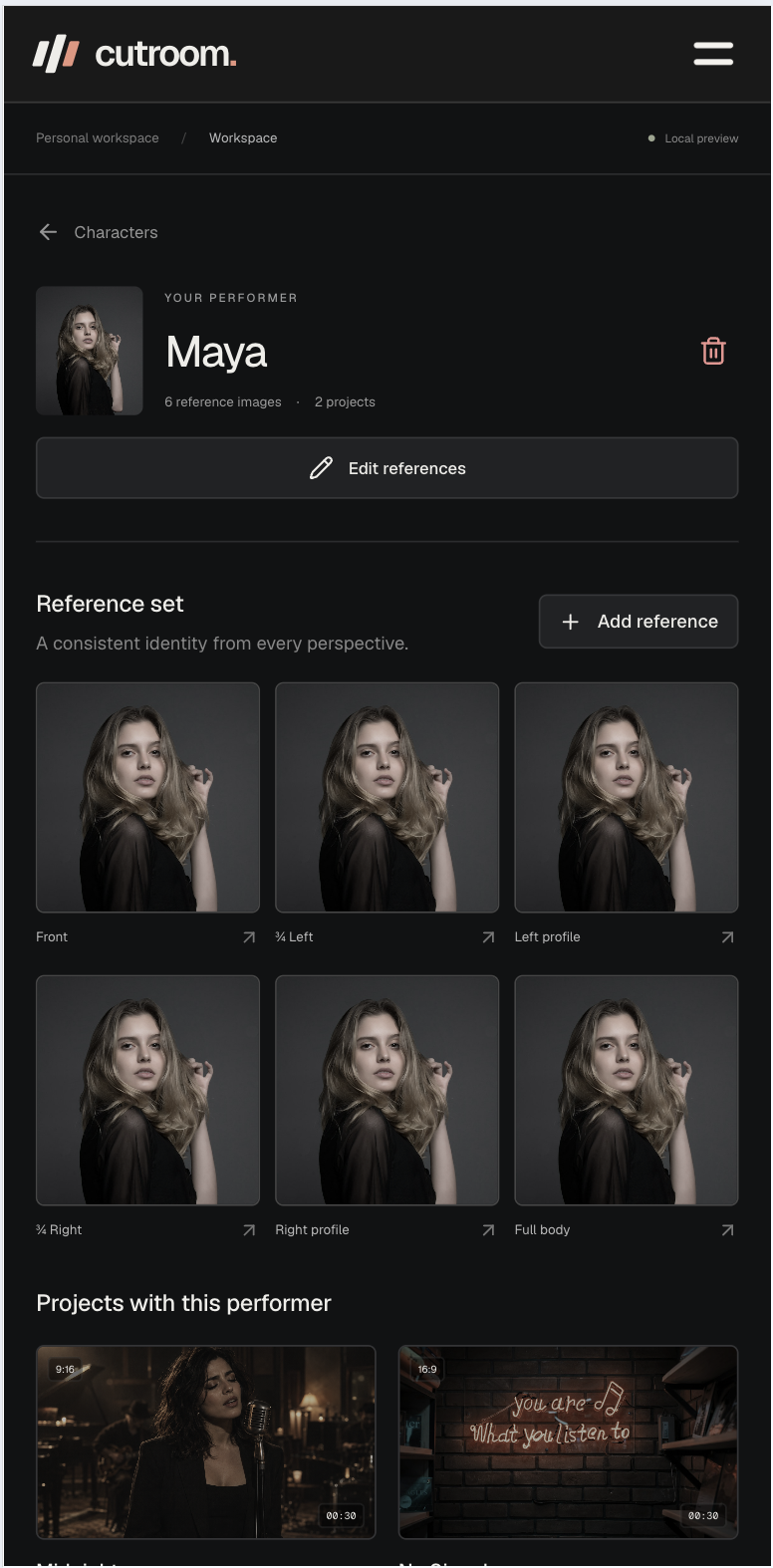Open Personal workspace breadcrumb
The width and height of the screenshot is (773, 1568).
(98, 138)
